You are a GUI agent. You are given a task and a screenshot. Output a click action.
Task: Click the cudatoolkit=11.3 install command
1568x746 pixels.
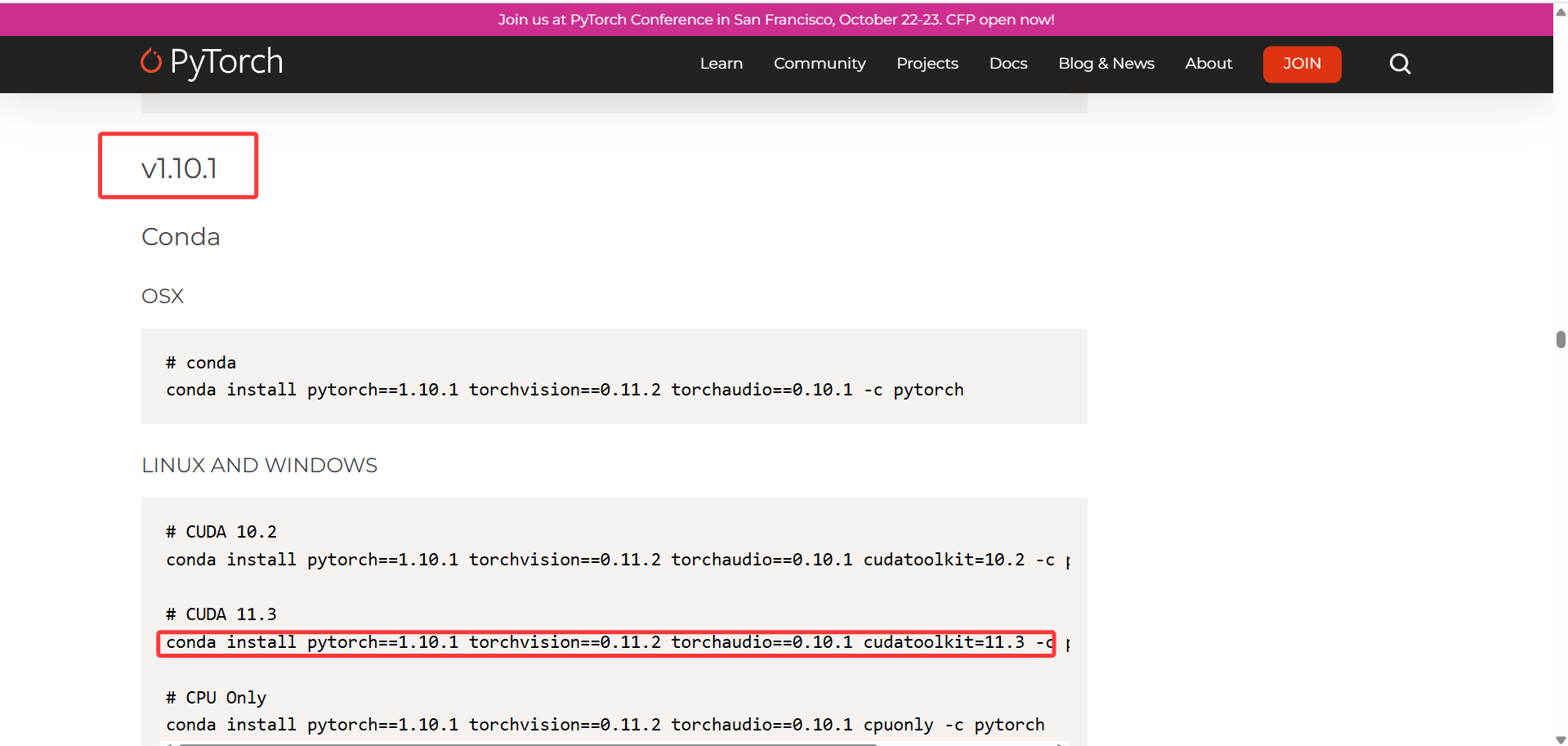click(618, 643)
